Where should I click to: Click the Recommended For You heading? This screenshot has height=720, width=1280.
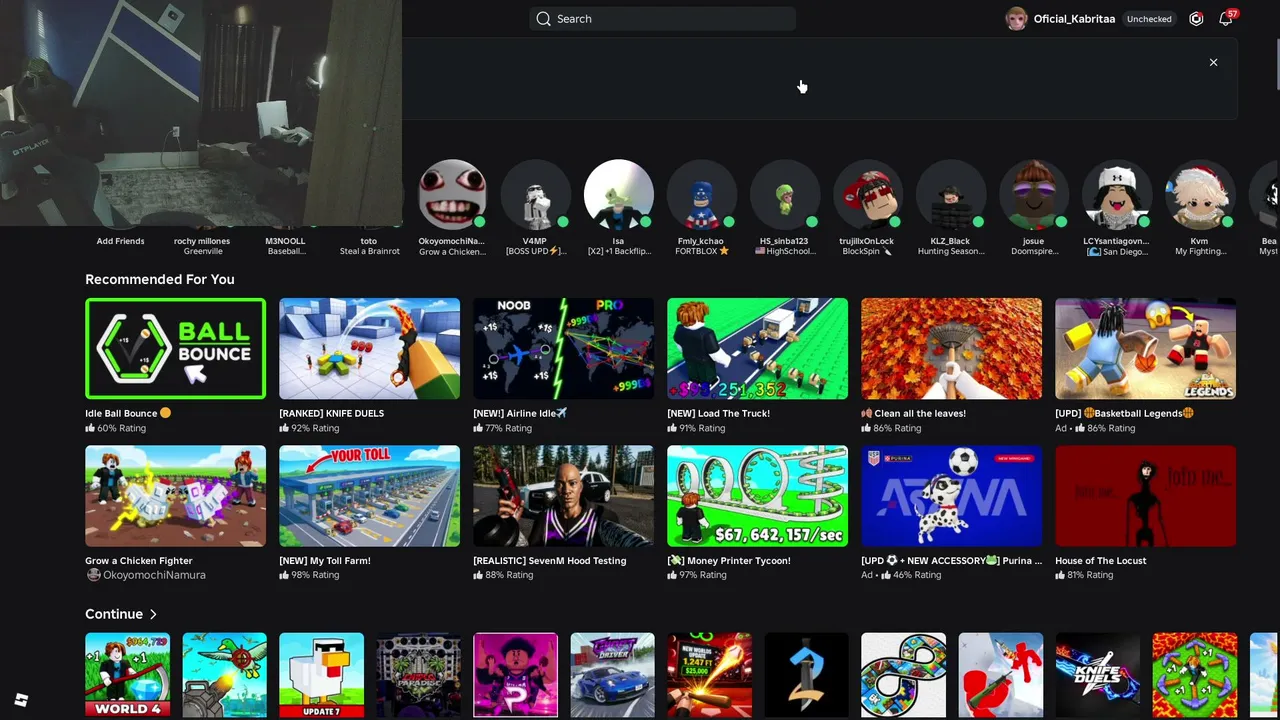160,279
